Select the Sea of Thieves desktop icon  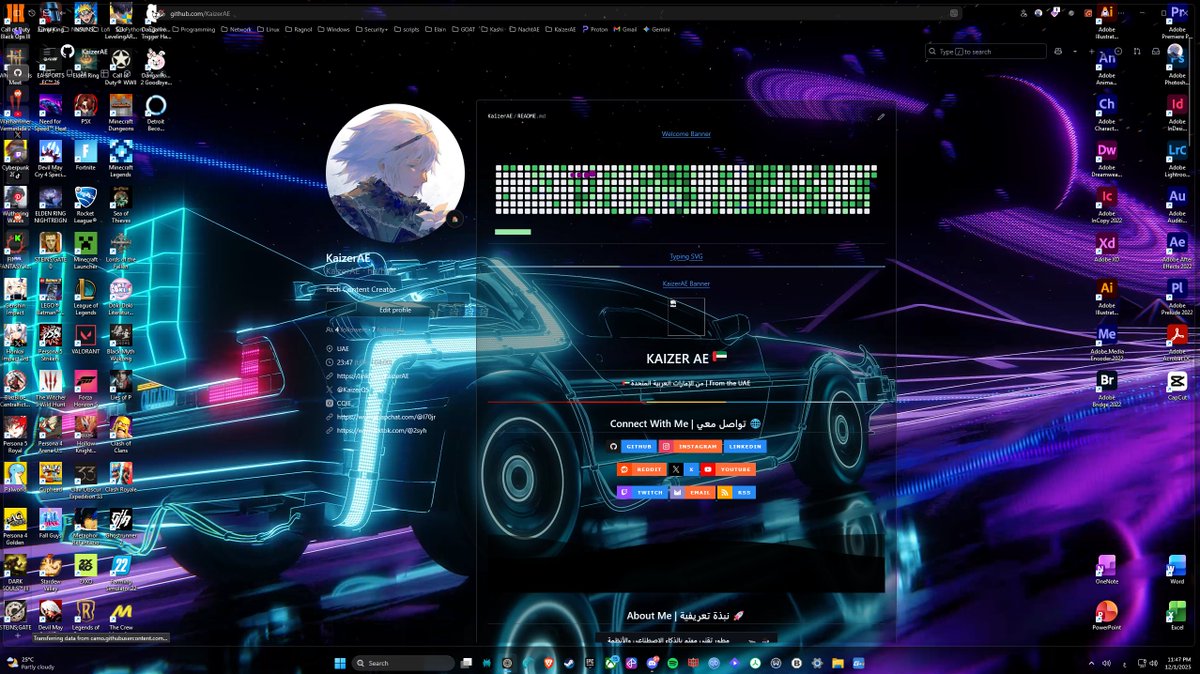[121, 203]
